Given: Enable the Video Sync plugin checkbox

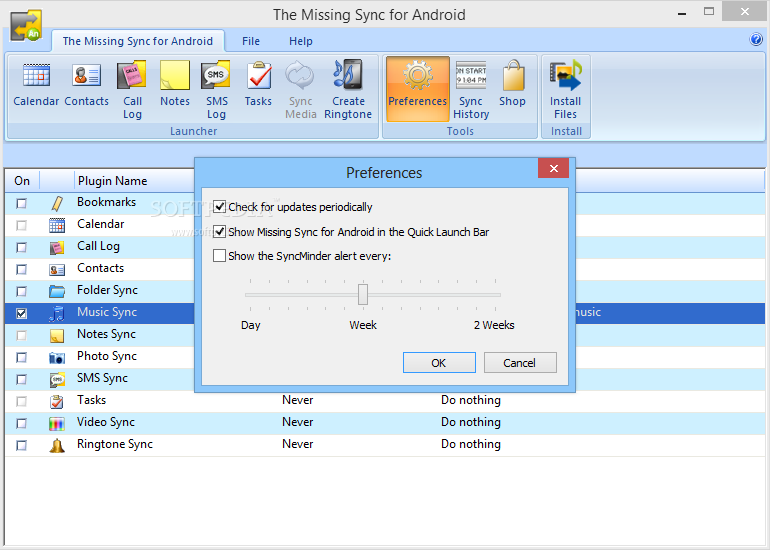Looking at the screenshot, I should [22, 423].
